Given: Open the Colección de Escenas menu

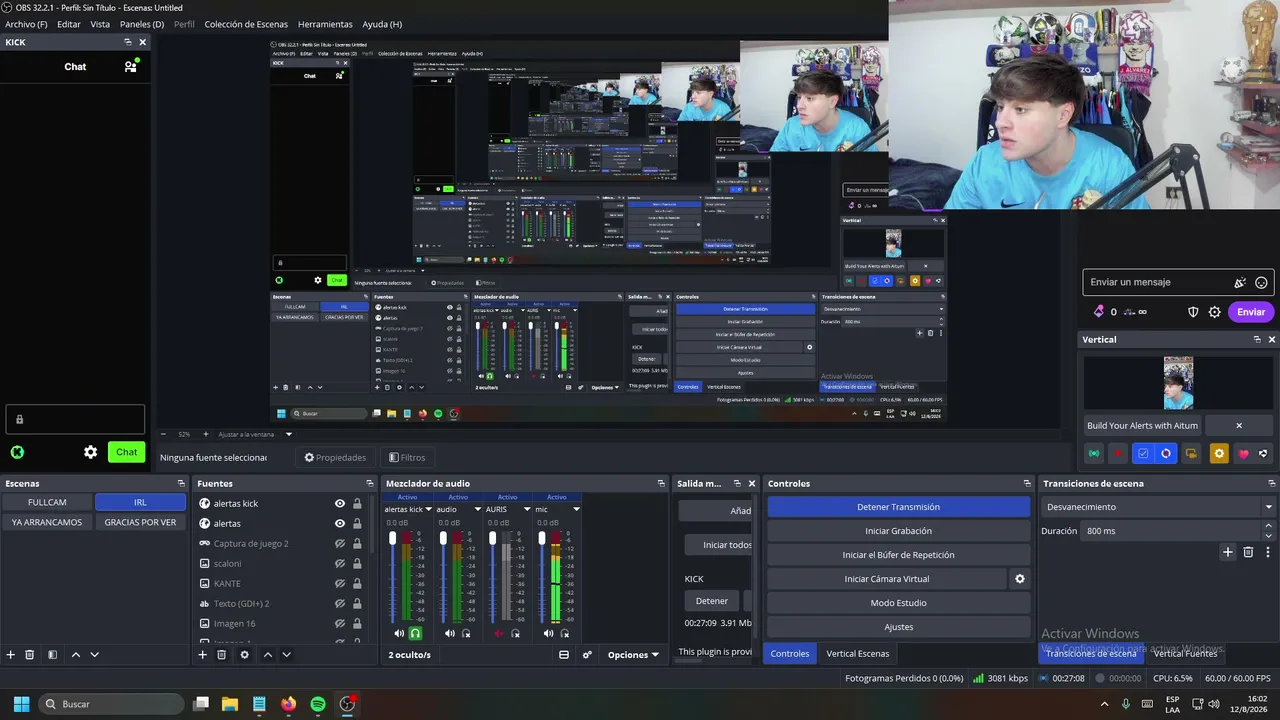Looking at the screenshot, I should (x=246, y=24).
